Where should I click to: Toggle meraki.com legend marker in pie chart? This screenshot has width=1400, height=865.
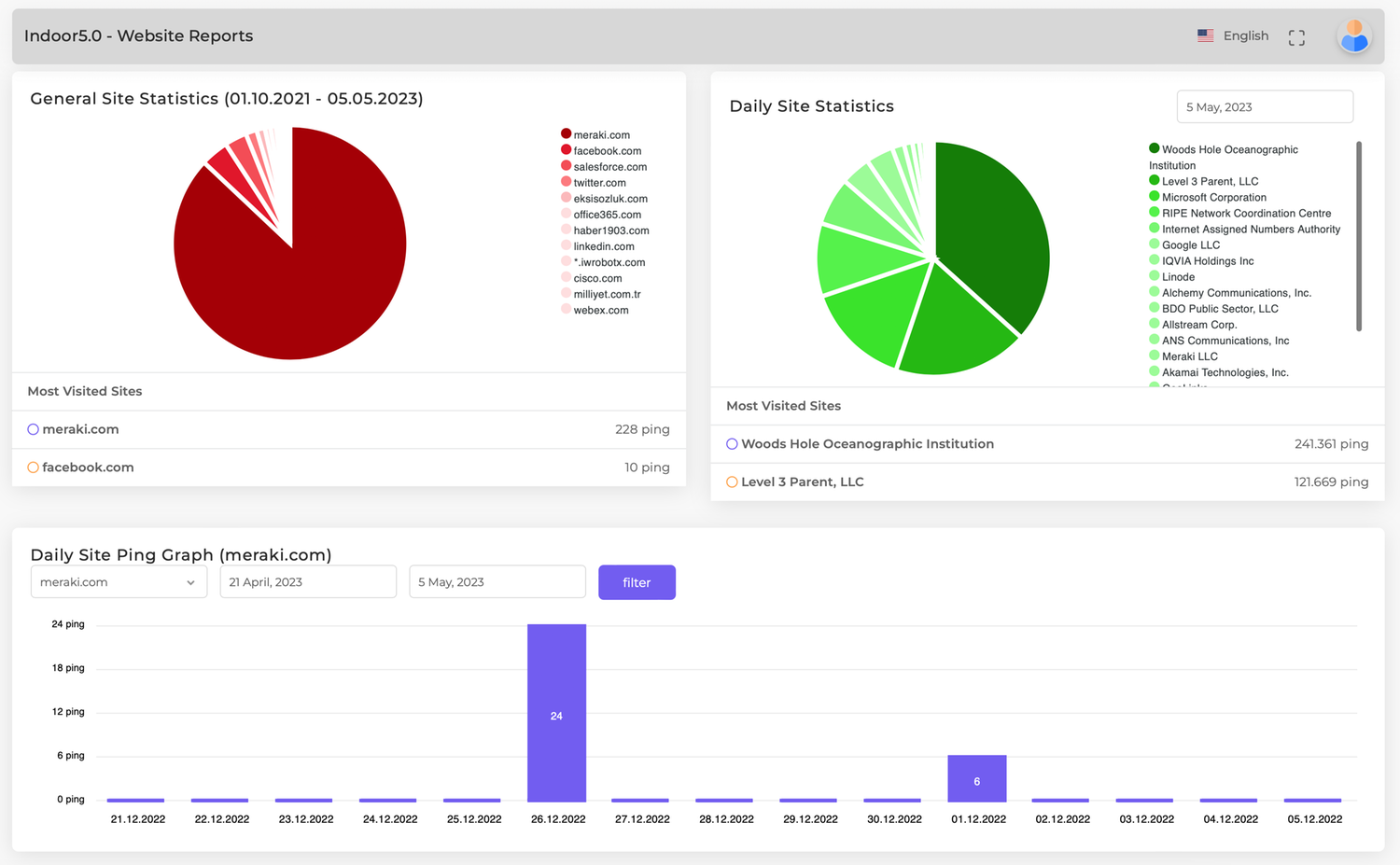tap(567, 134)
